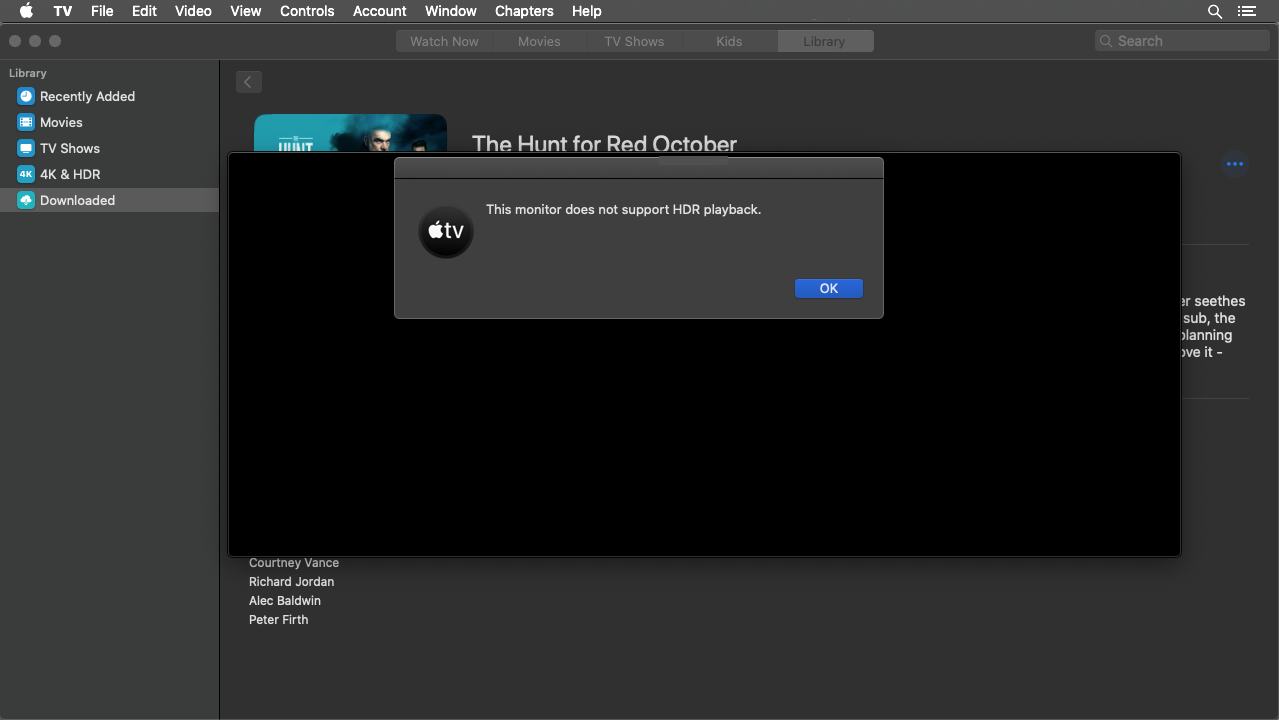
Task: Open the Apple menu
Action: pos(27,11)
